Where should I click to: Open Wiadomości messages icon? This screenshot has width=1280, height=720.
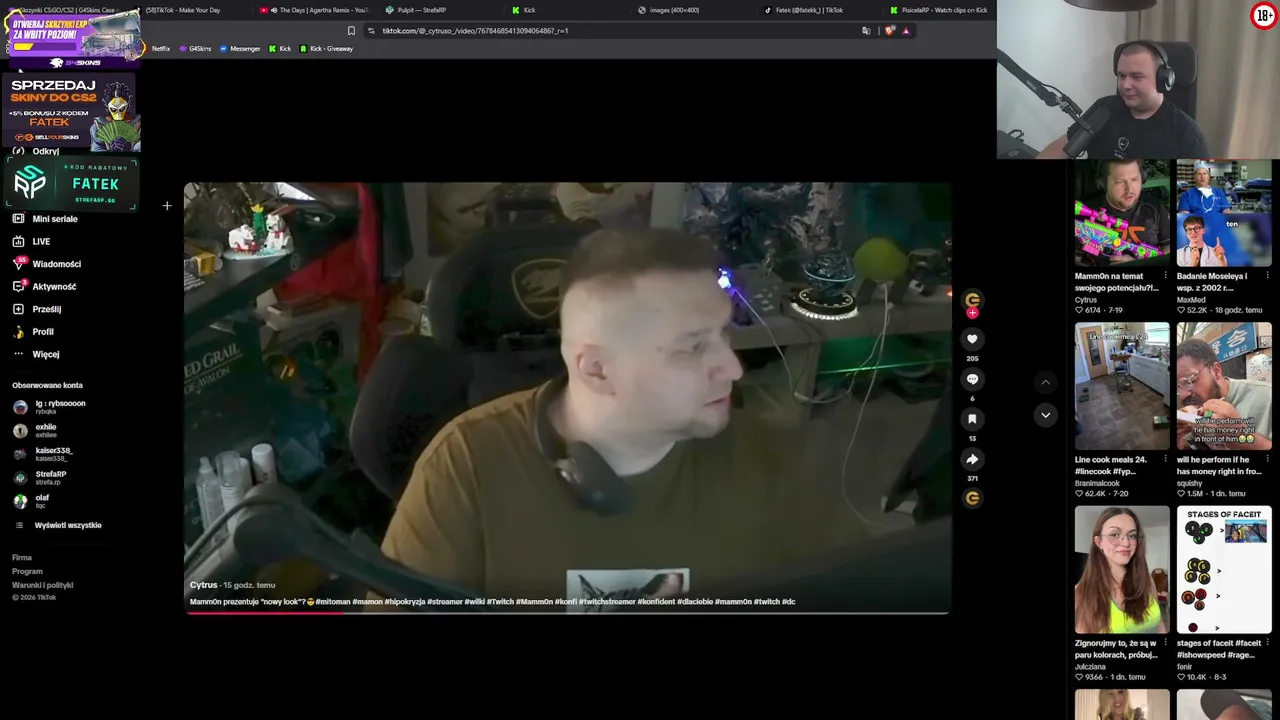(x=18, y=264)
